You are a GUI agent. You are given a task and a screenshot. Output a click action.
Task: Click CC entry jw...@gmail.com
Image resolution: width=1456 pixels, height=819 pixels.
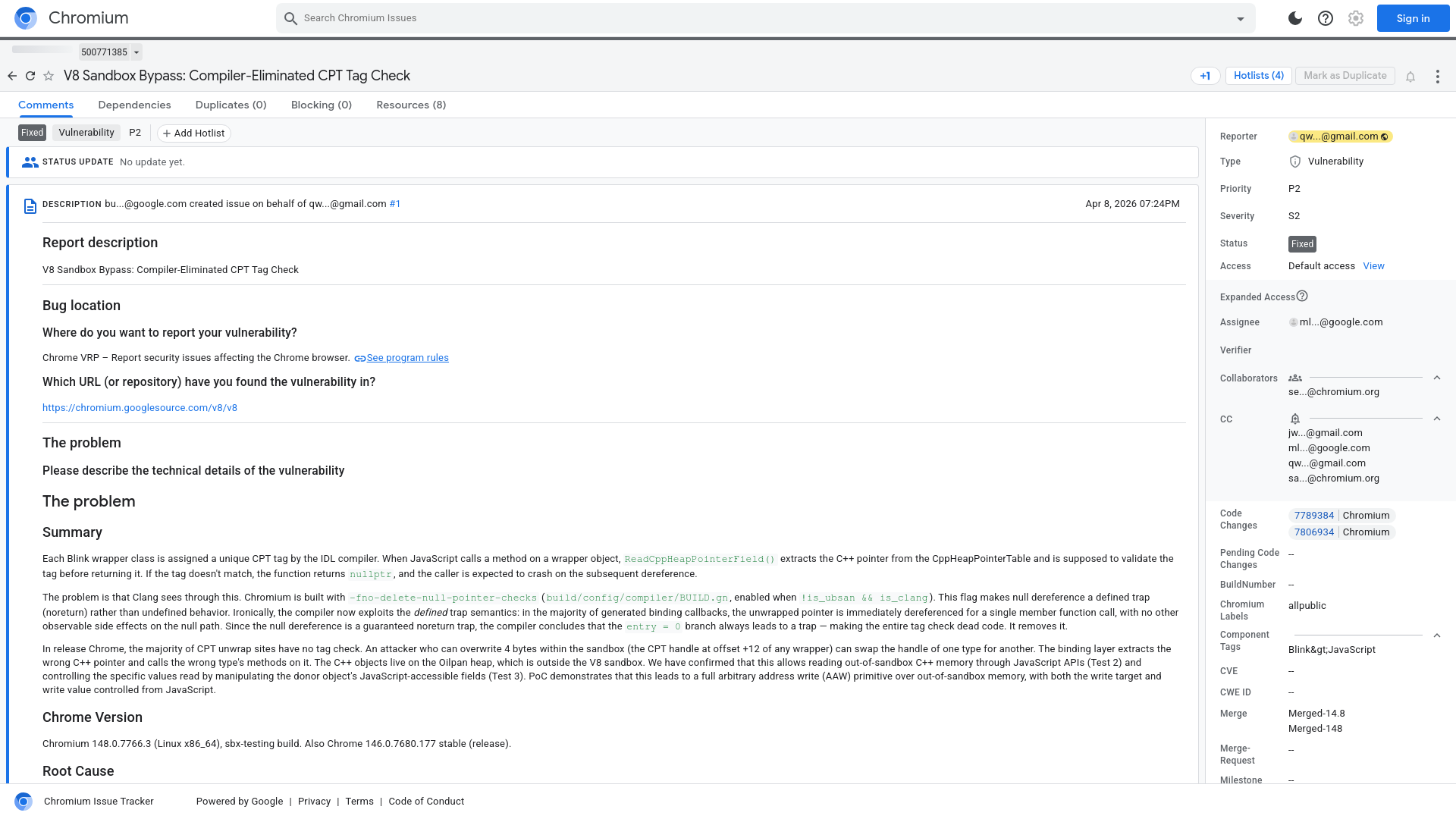[1325, 433]
